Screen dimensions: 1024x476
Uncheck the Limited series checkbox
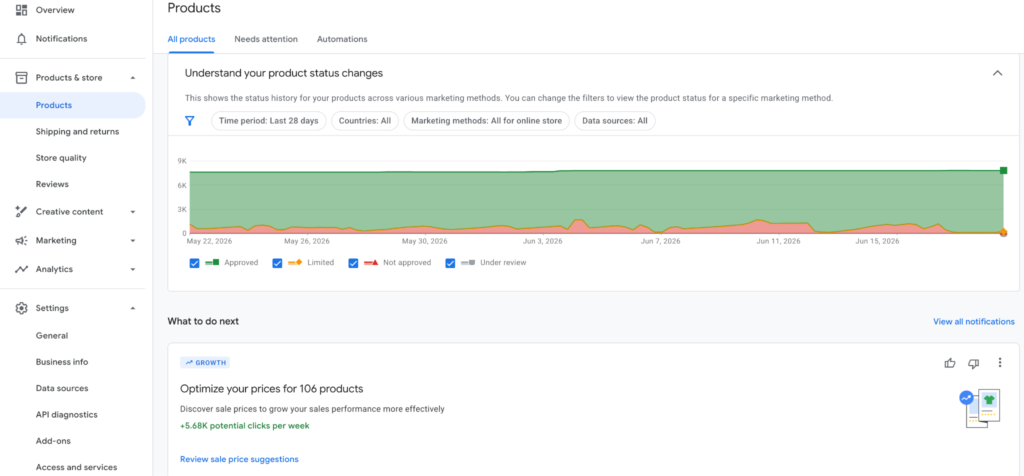[277, 263]
